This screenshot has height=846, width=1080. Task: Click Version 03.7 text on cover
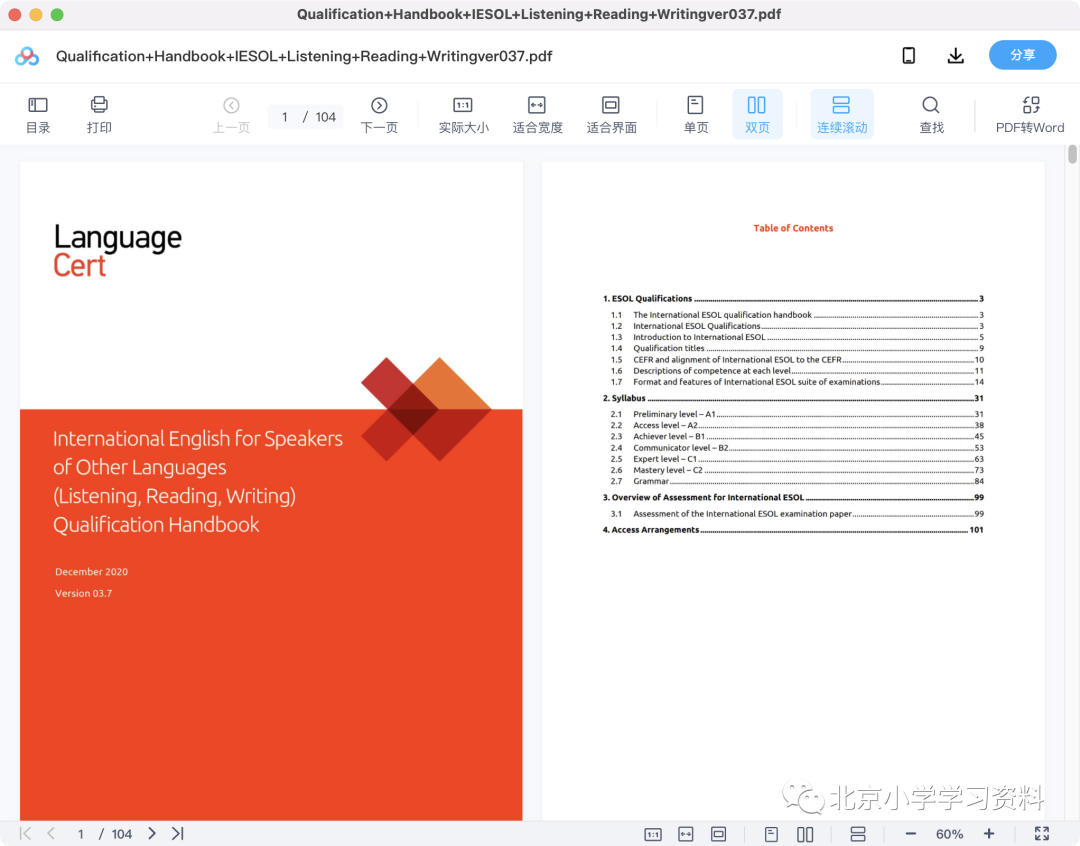83,593
